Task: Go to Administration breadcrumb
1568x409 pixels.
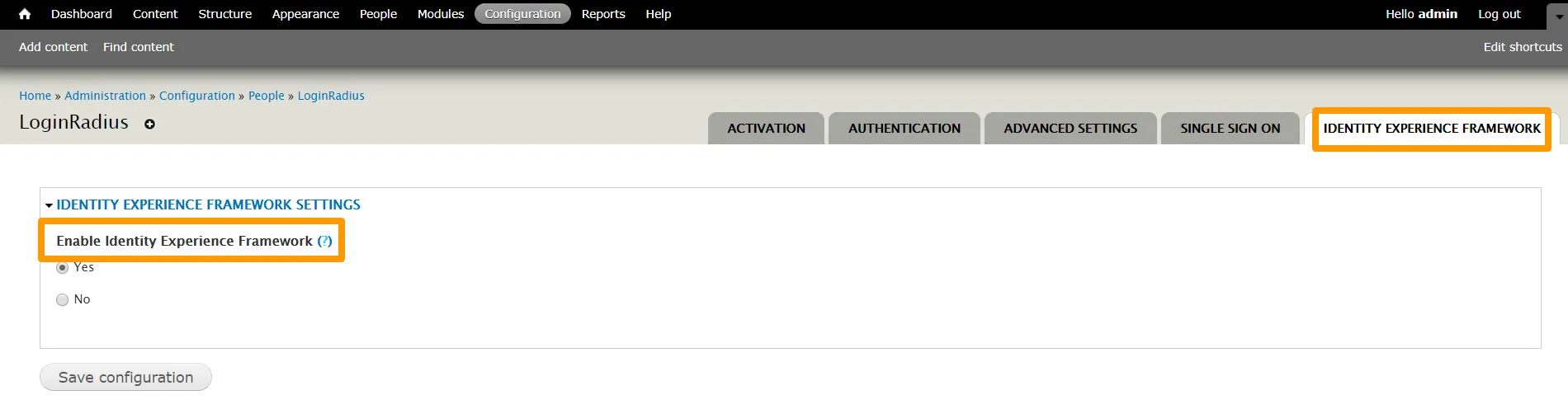Action: tap(105, 96)
